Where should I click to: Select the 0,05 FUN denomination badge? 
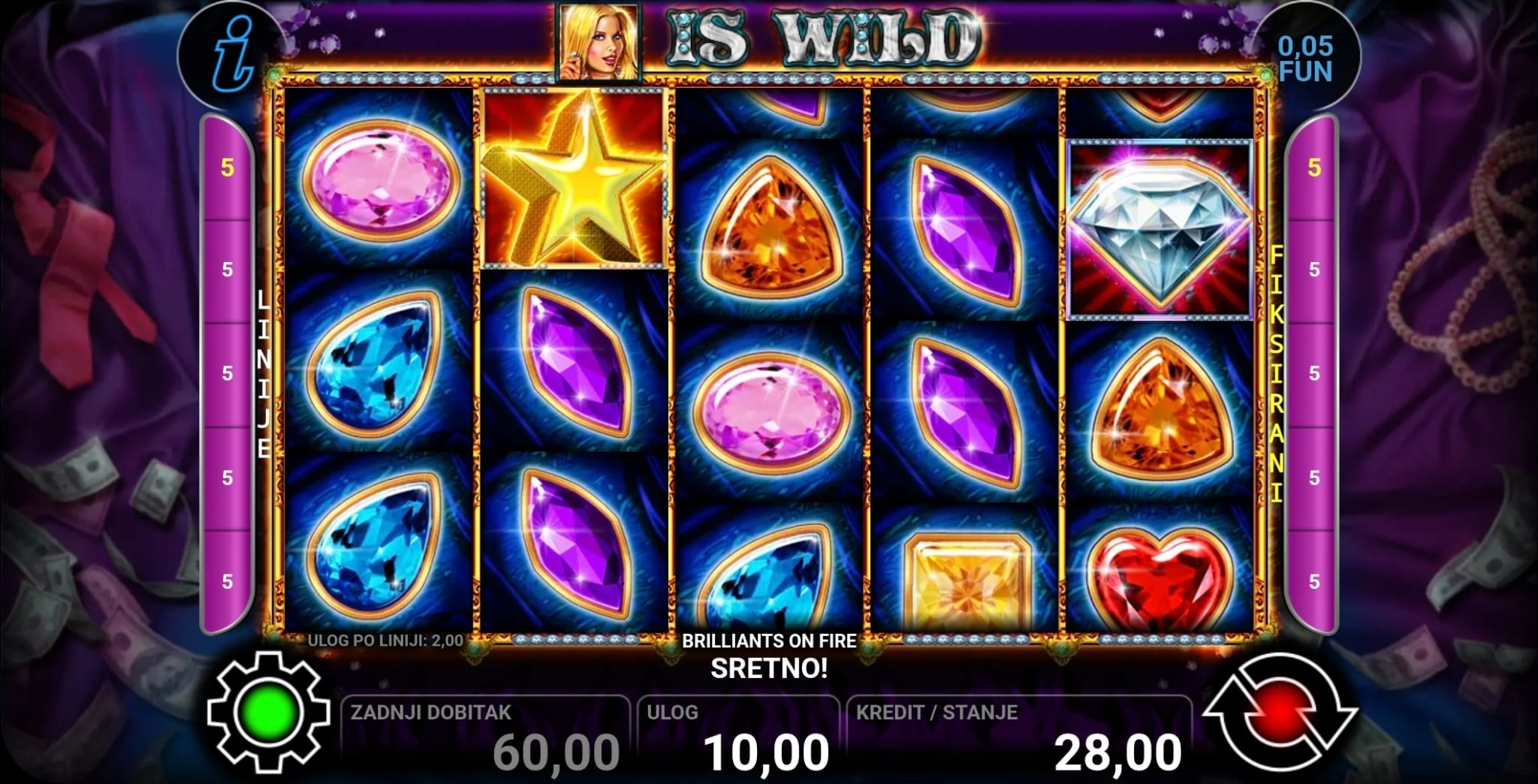click(x=1305, y=59)
